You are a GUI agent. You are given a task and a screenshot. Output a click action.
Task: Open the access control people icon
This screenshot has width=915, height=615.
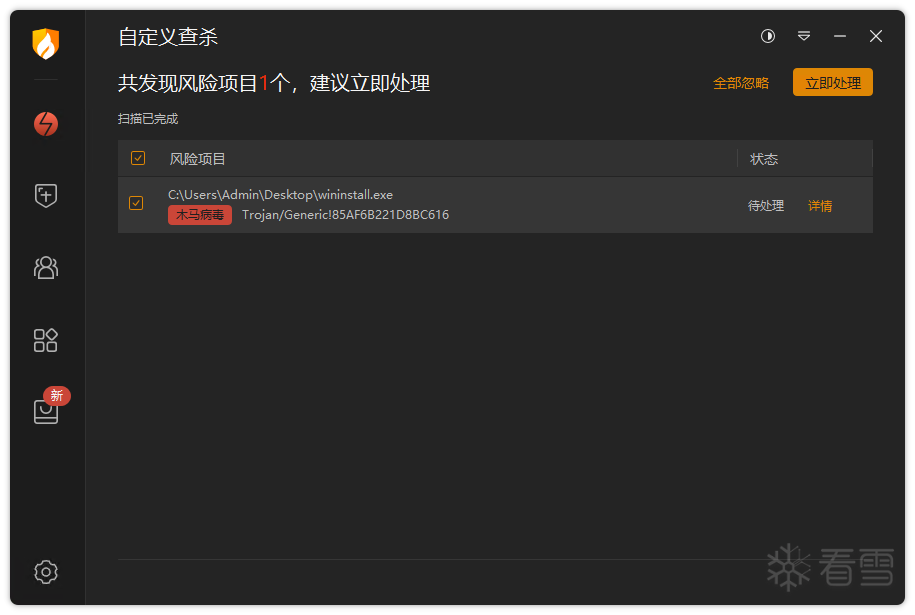pos(46,267)
